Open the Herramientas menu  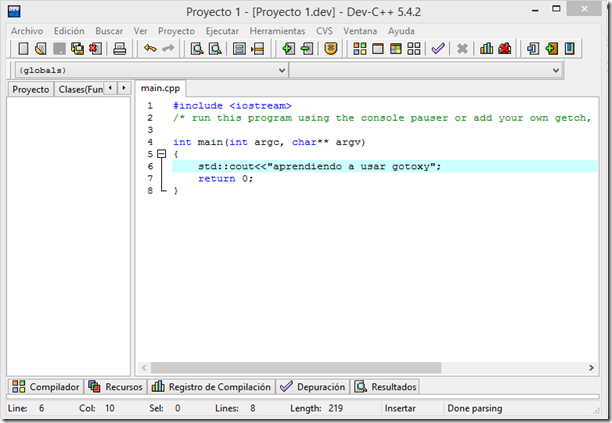tap(277, 31)
